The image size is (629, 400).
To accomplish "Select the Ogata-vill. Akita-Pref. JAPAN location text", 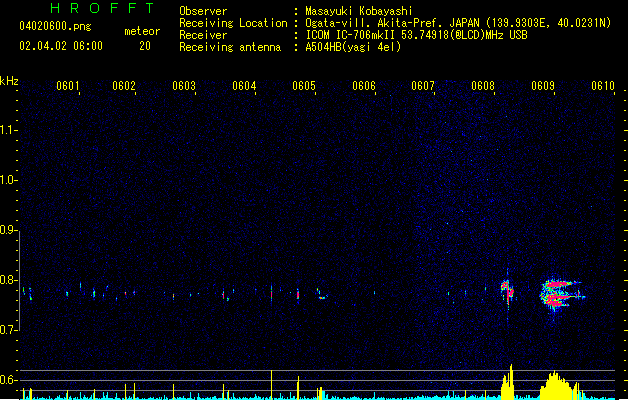I will [x=458, y=23].
